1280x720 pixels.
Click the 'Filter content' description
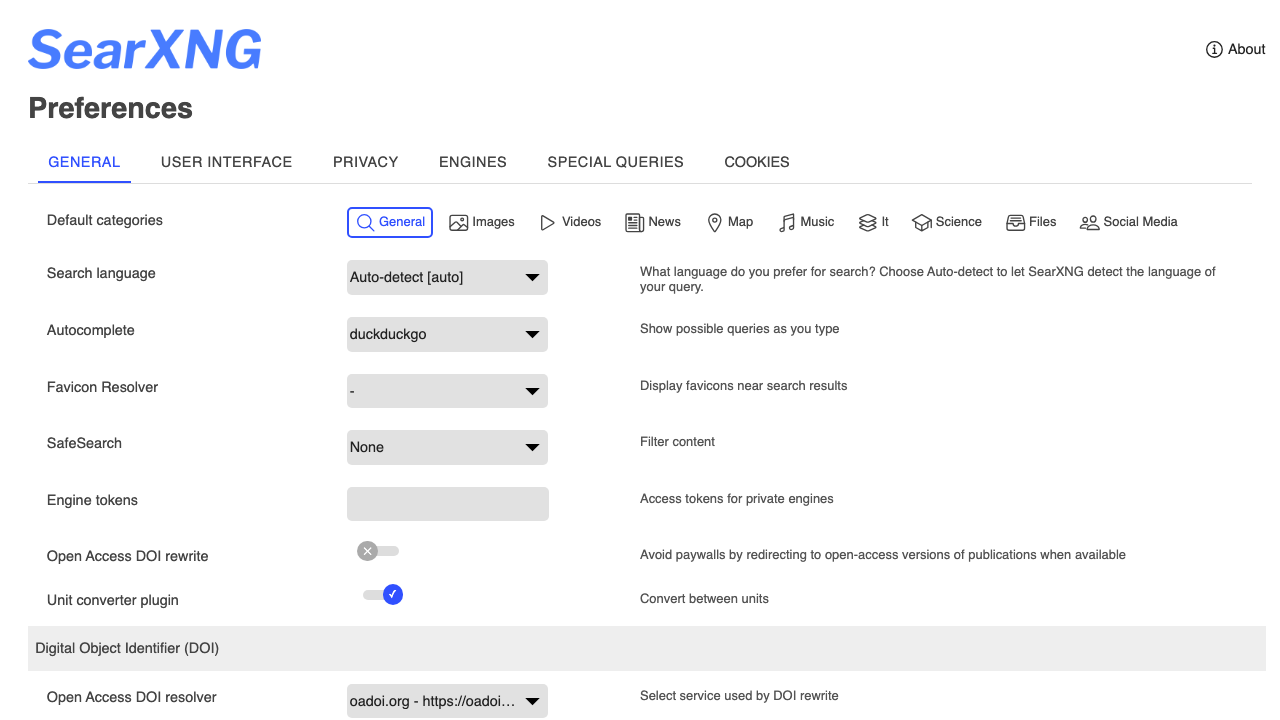(678, 442)
